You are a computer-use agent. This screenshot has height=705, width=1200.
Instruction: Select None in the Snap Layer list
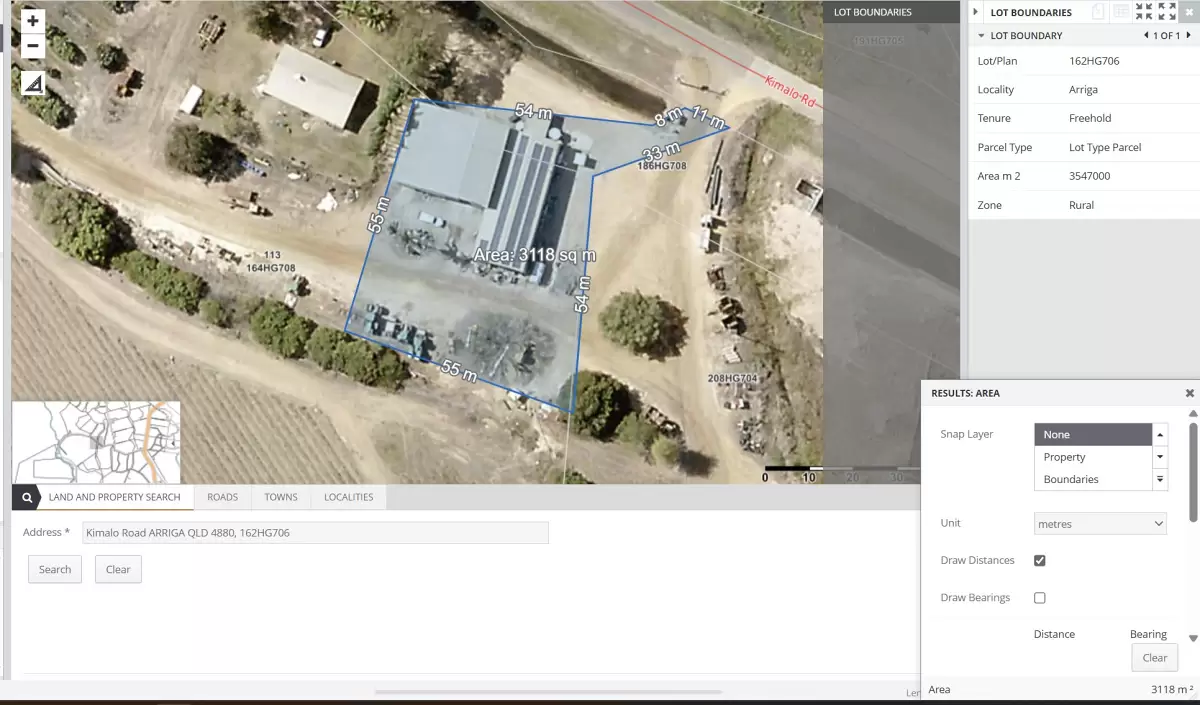point(1093,434)
